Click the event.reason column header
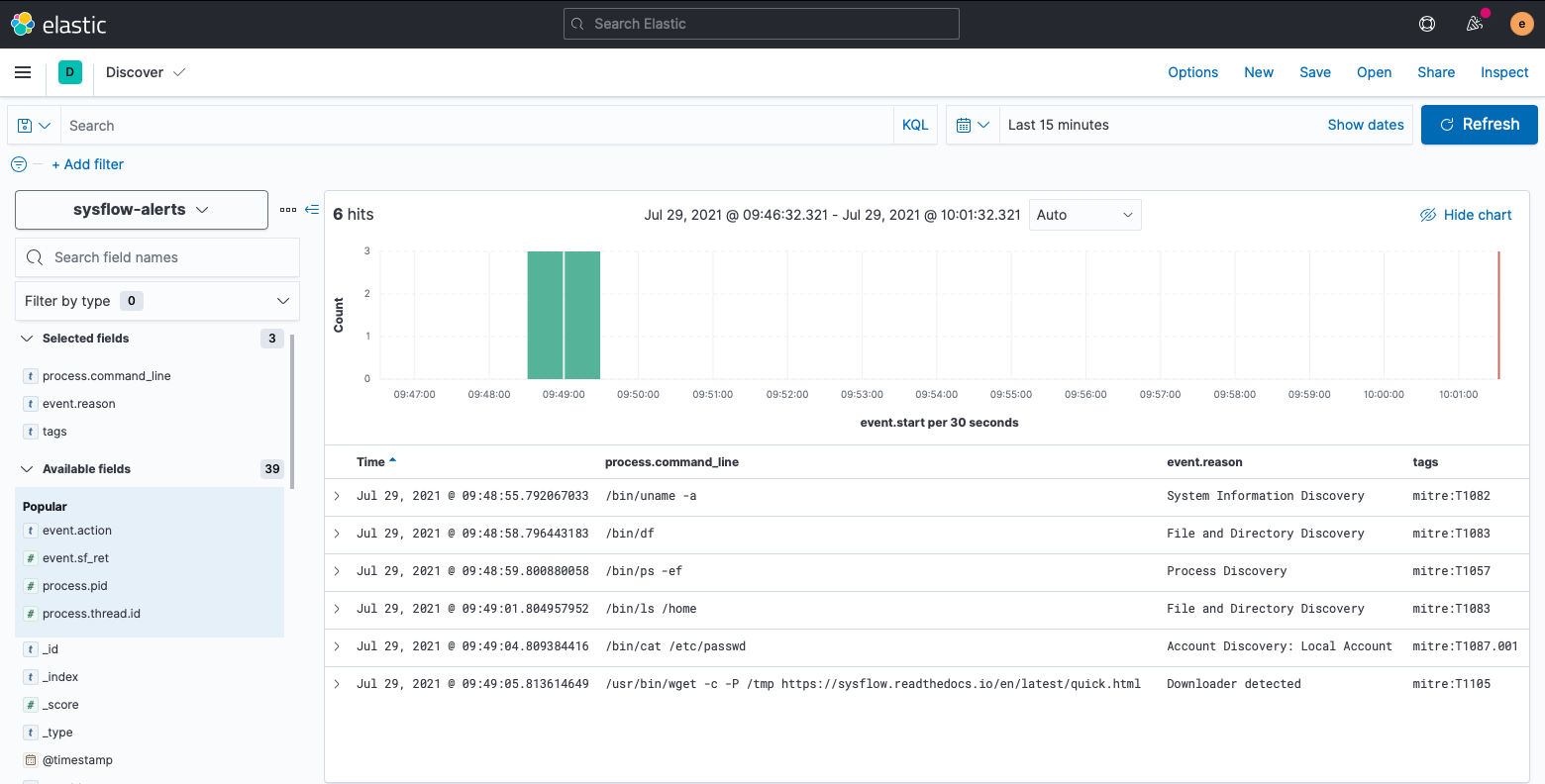The image size is (1545, 784). (1204, 462)
